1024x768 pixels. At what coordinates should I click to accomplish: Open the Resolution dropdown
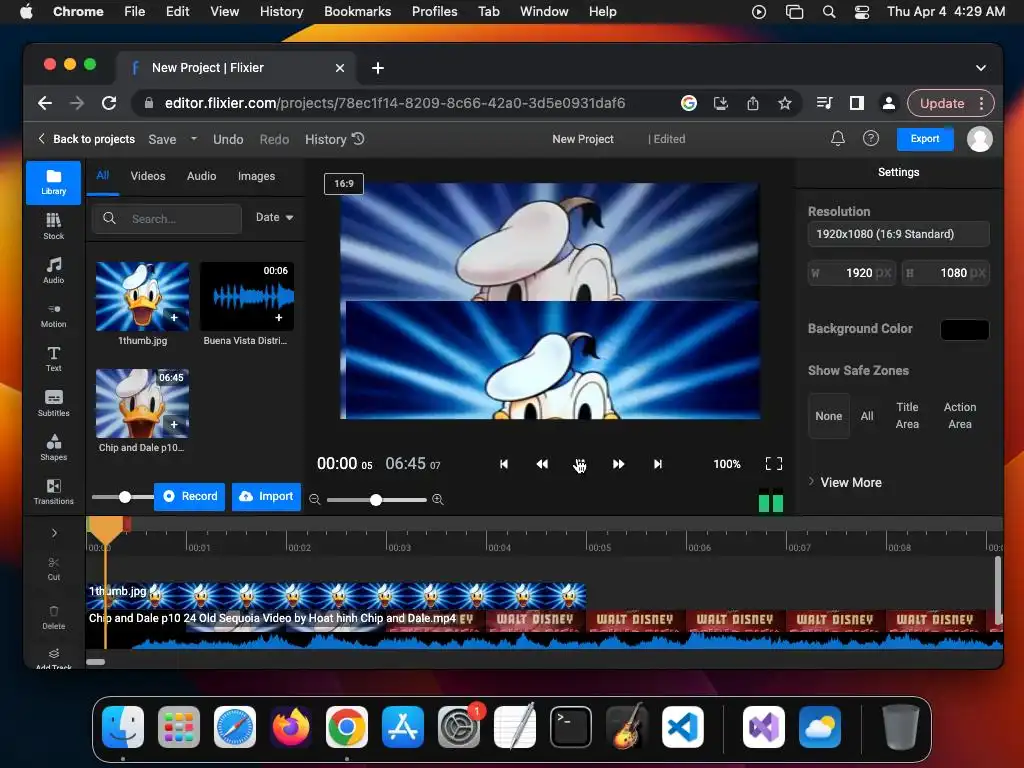899,234
